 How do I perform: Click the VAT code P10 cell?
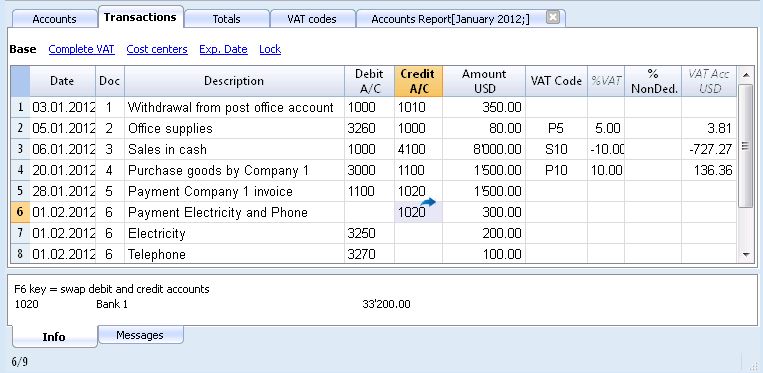(x=556, y=170)
